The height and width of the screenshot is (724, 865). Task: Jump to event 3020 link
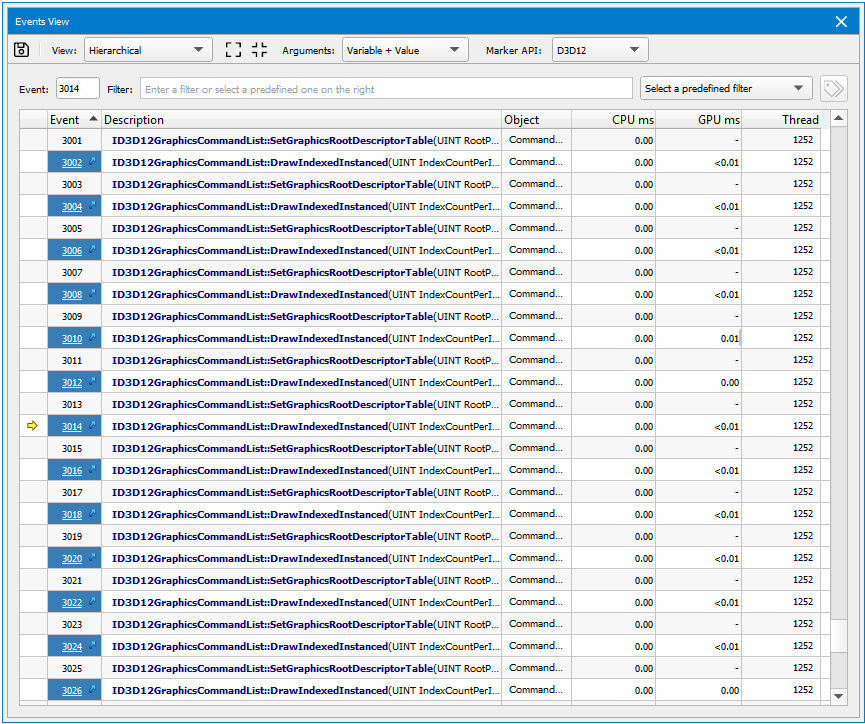click(x=72, y=559)
